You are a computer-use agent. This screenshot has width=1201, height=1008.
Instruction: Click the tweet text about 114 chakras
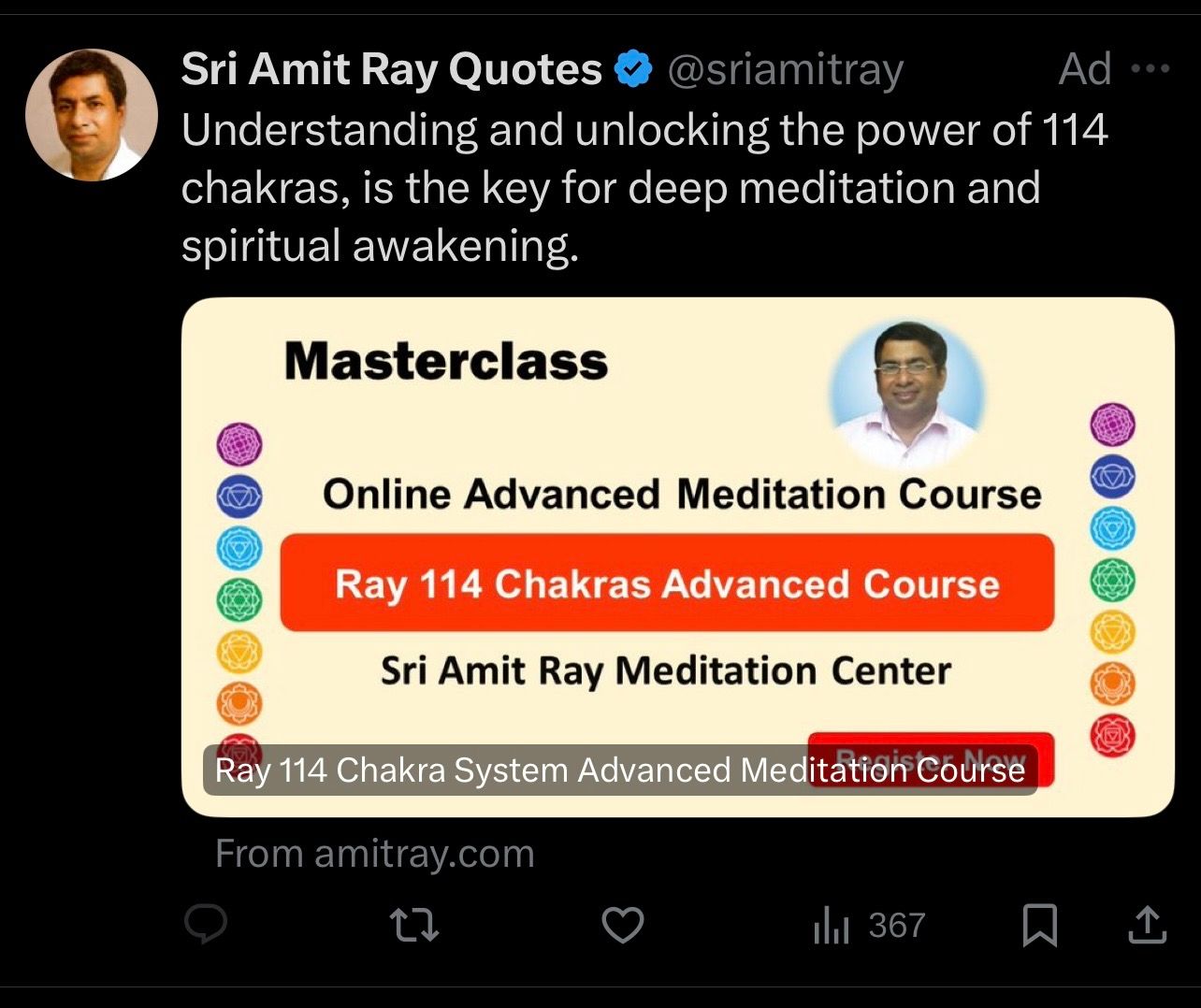(644, 188)
